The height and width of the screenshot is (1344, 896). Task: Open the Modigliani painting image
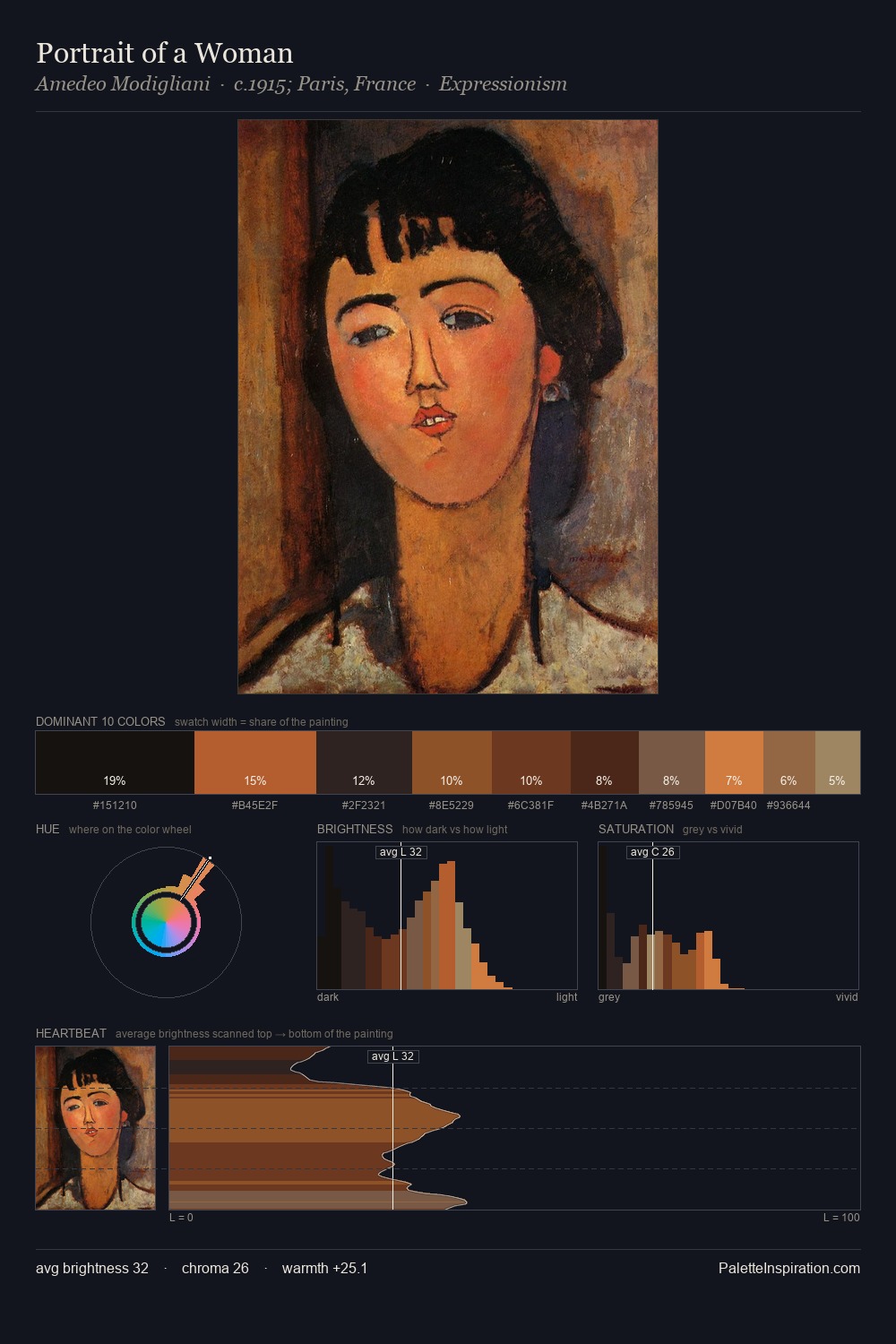click(x=448, y=407)
